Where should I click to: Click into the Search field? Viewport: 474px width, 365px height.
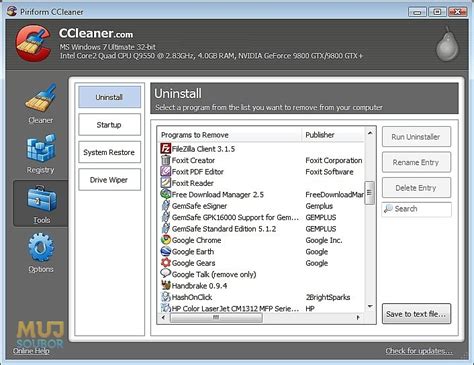[x=417, y=209]
